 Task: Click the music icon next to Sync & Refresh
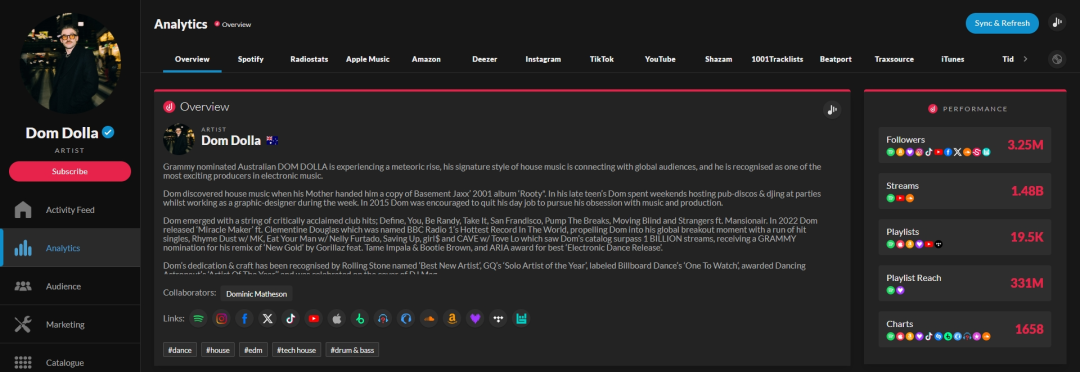click(x=1057, y=23)
